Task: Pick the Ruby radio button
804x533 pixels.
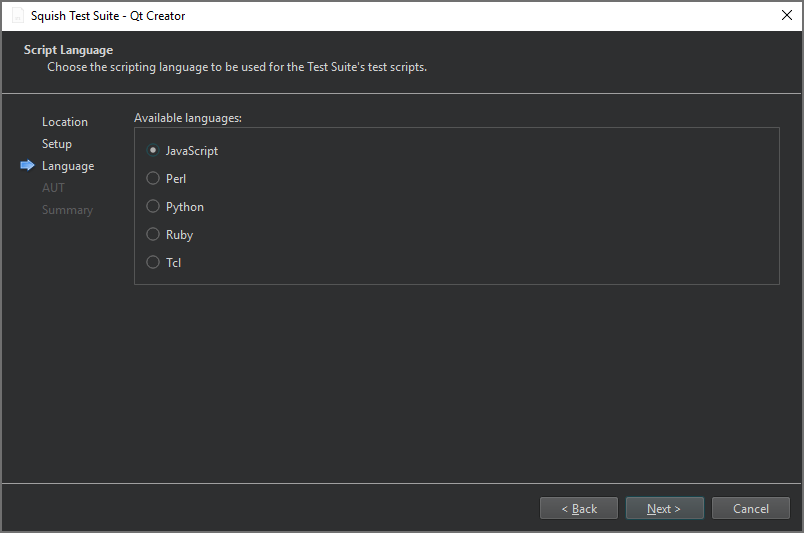Action: click(x=153, y=235)
